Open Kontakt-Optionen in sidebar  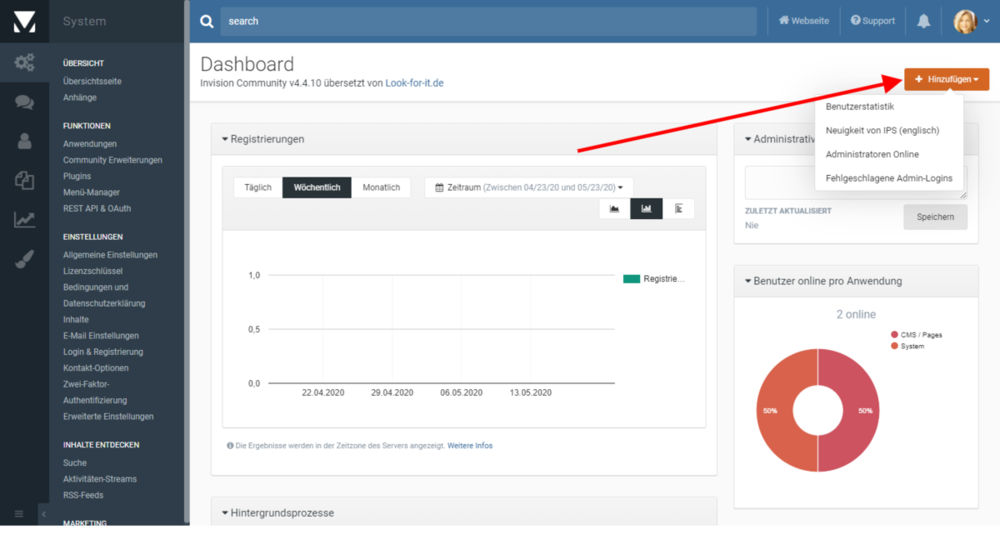(96, 368)
